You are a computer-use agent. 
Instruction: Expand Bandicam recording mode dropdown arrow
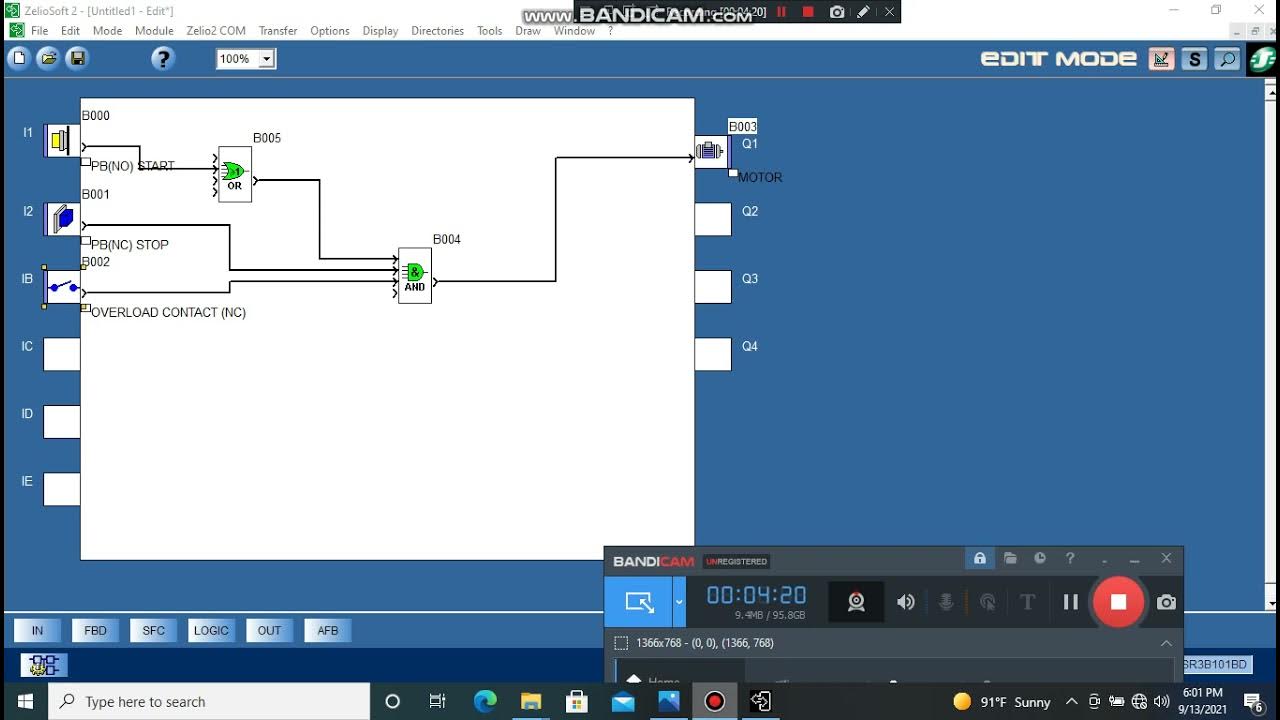tap(679, 602)
